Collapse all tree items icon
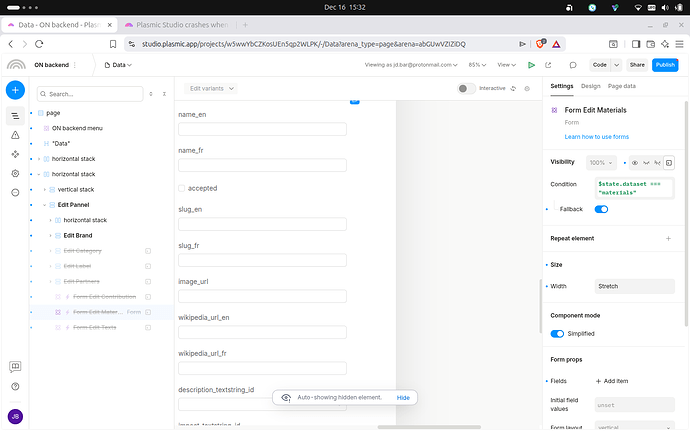690x431 pixels. pos(164,94)
